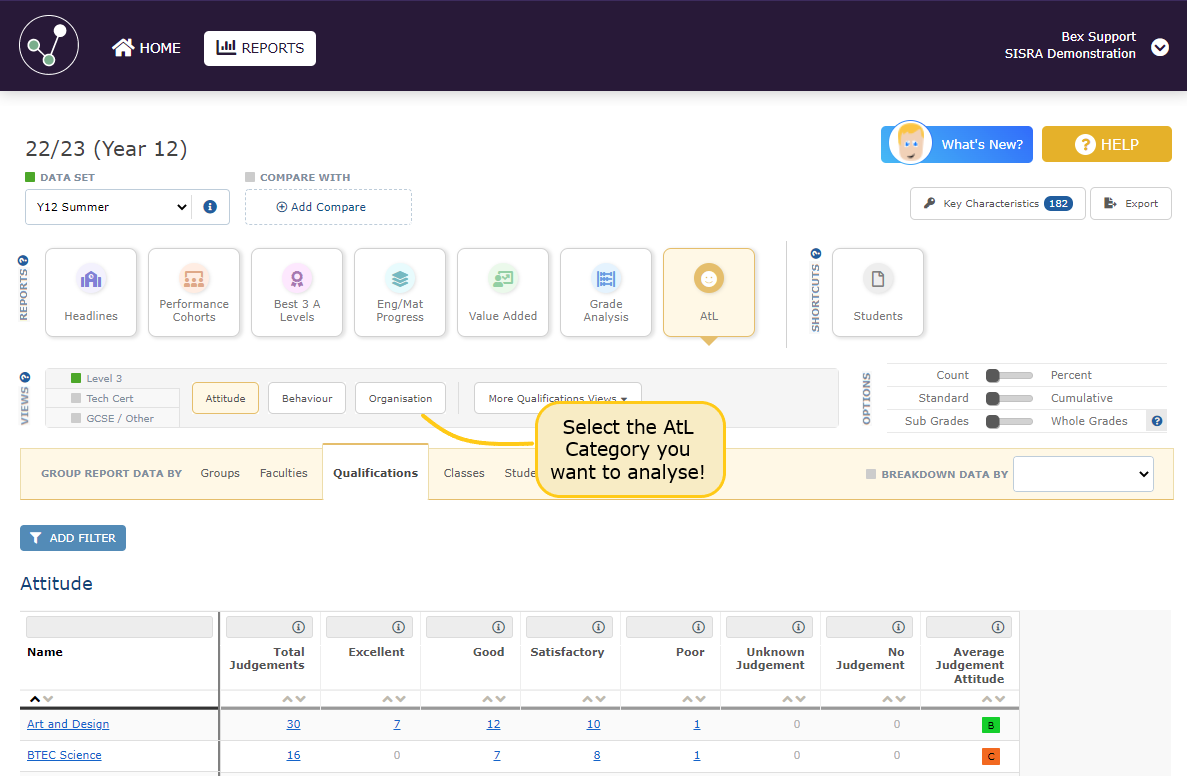1187x776 pixels.
Task: Click the green B average judgement swatch
Action: [991, 725]
